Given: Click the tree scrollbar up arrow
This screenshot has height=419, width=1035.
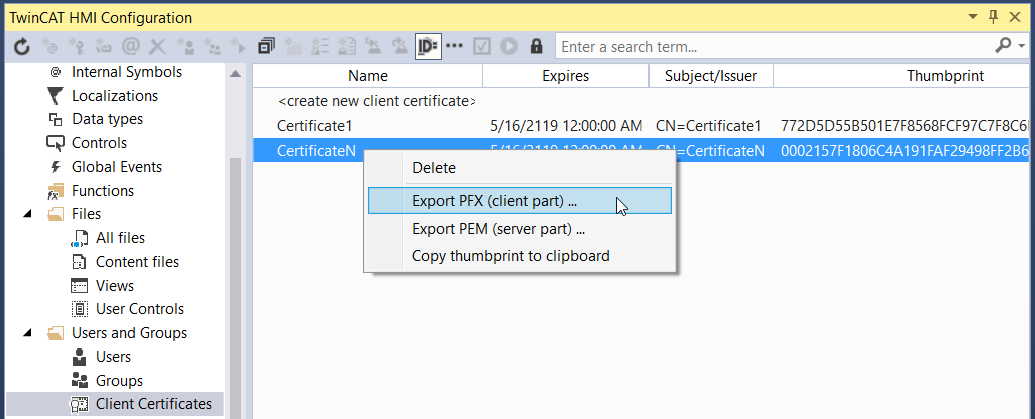Looking at the screenshot, I should tap(236, 74).
